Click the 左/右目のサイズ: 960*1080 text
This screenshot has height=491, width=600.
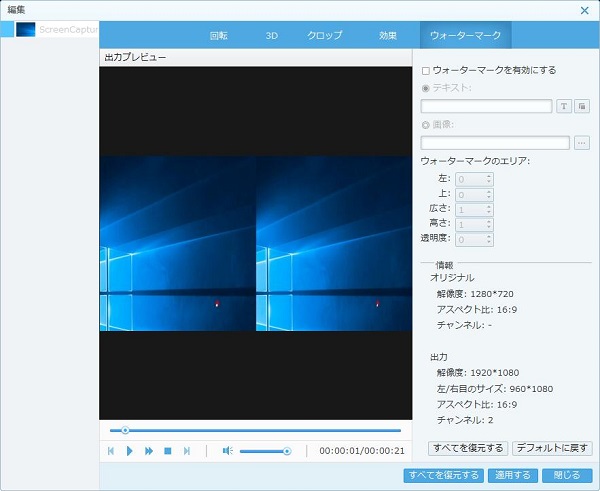495,389
